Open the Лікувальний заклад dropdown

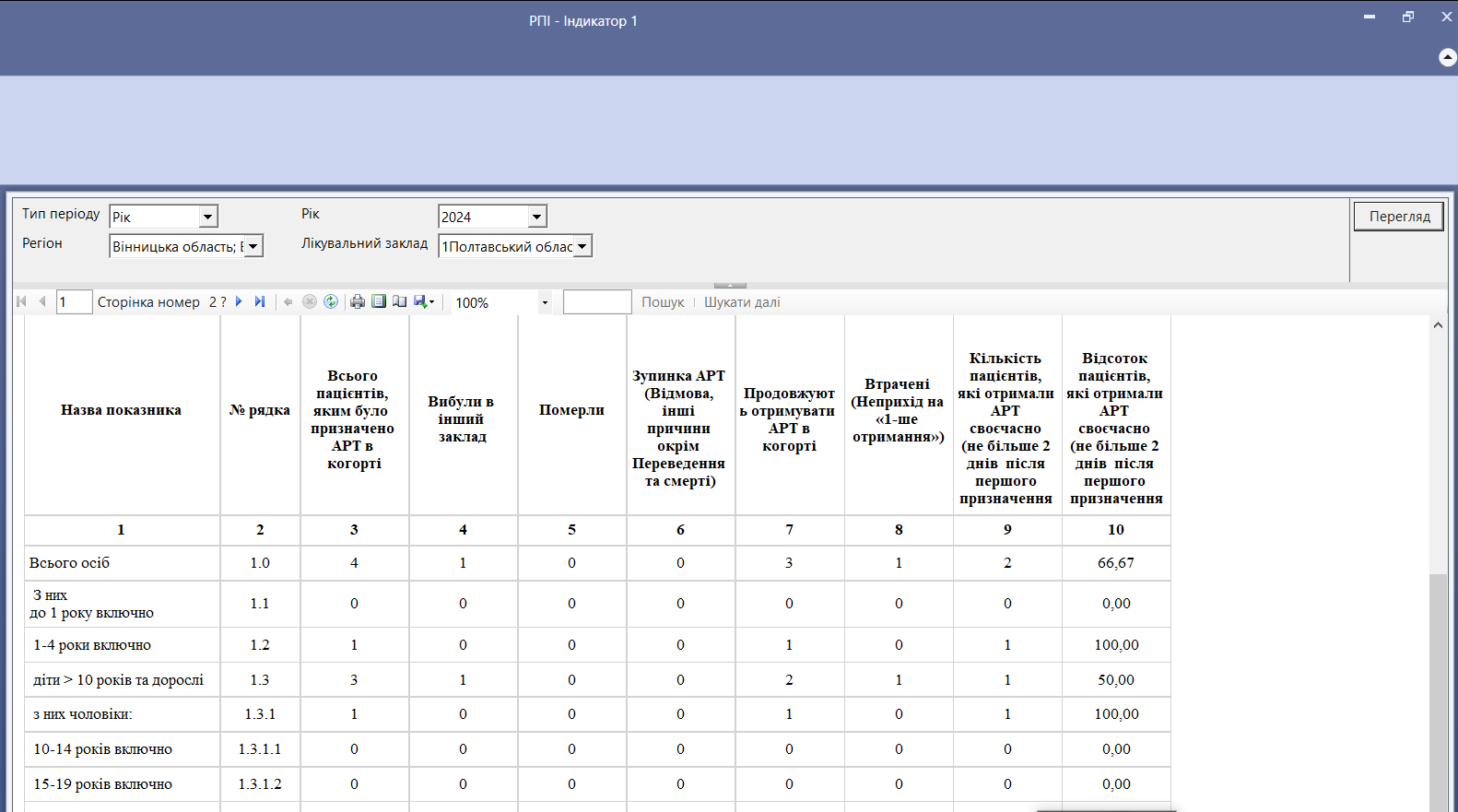click(x=582, y=246)
